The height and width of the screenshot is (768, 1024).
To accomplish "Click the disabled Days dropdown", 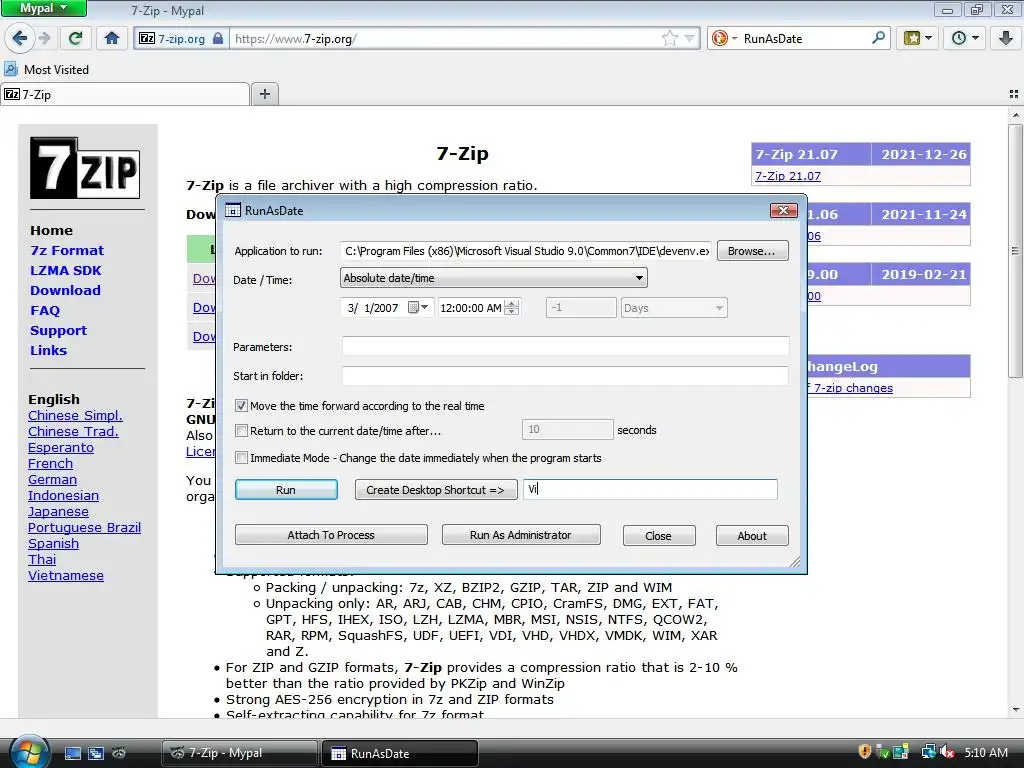I will click(x=674, y=308).
